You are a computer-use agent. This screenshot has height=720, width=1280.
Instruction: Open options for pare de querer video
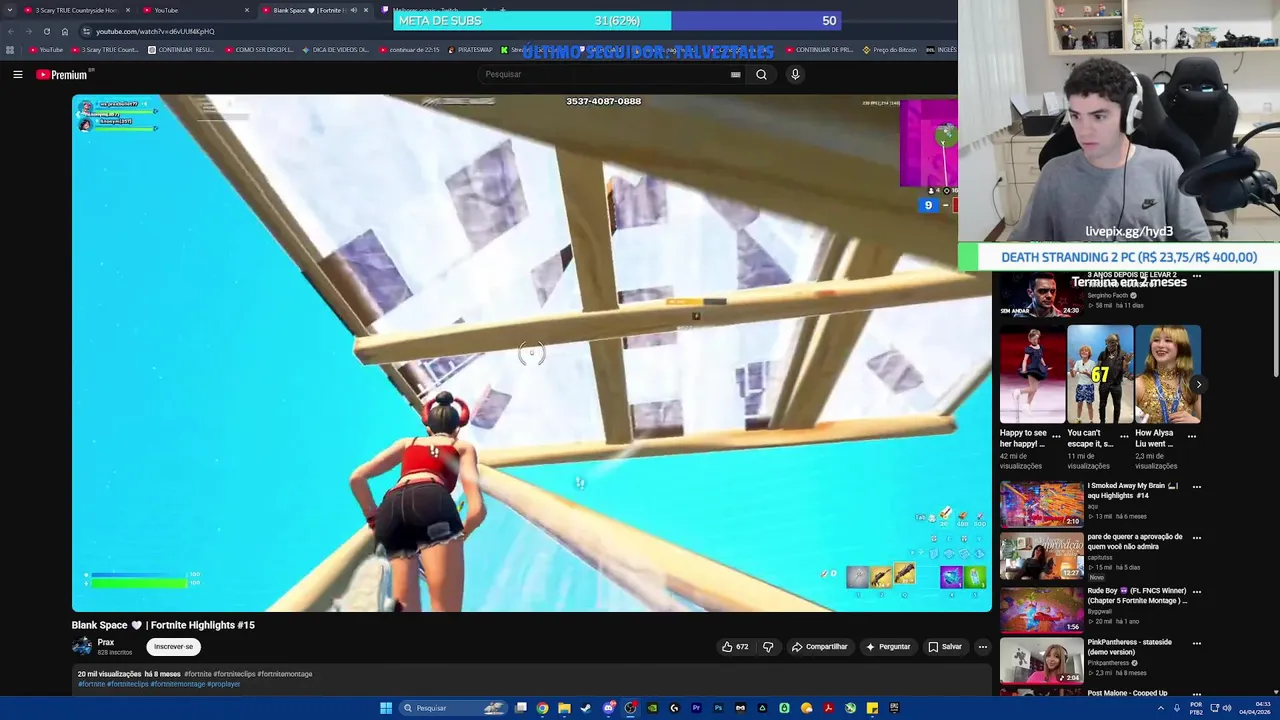1196,538
